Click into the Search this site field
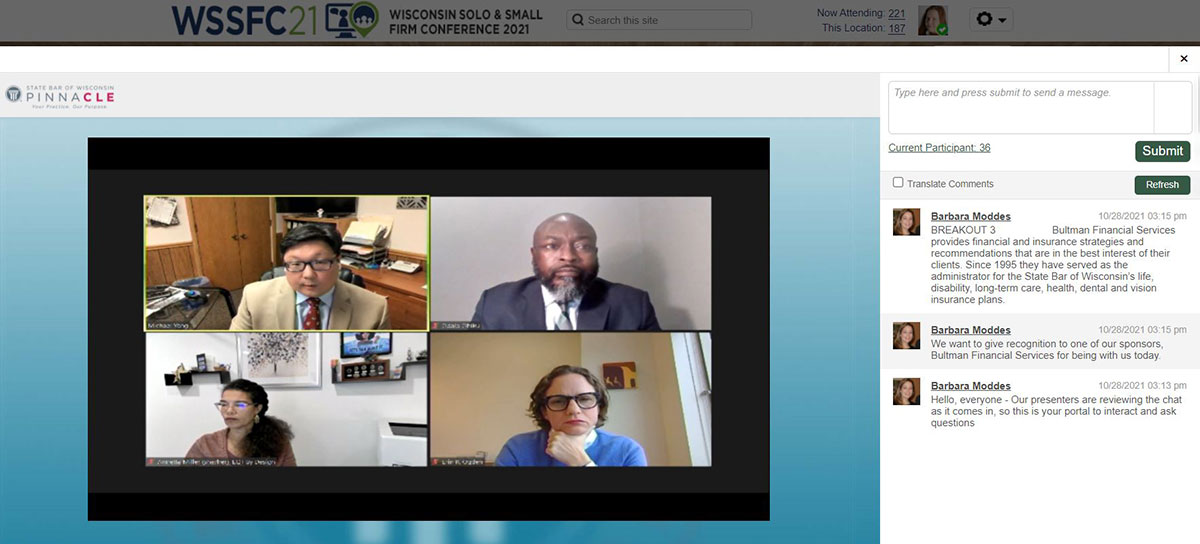The height and width of the screenshot is (544, 1200). (x=665, y=20)
